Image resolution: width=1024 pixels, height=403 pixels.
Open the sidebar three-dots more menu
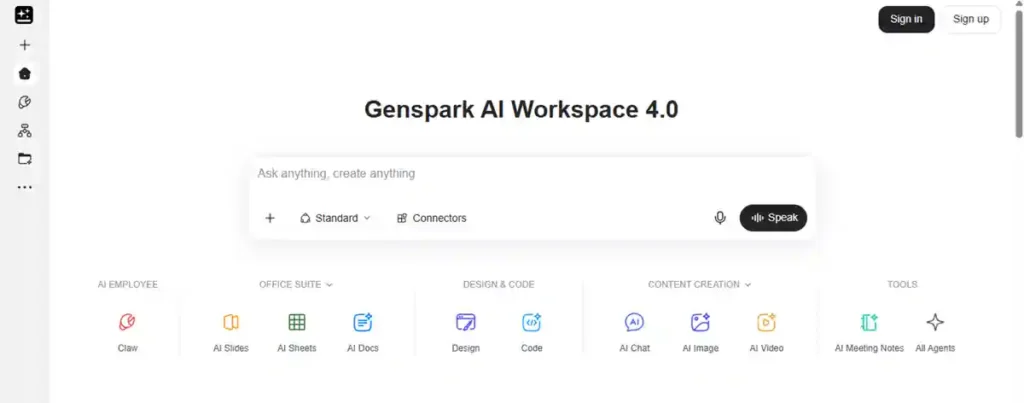pos(25,187)
